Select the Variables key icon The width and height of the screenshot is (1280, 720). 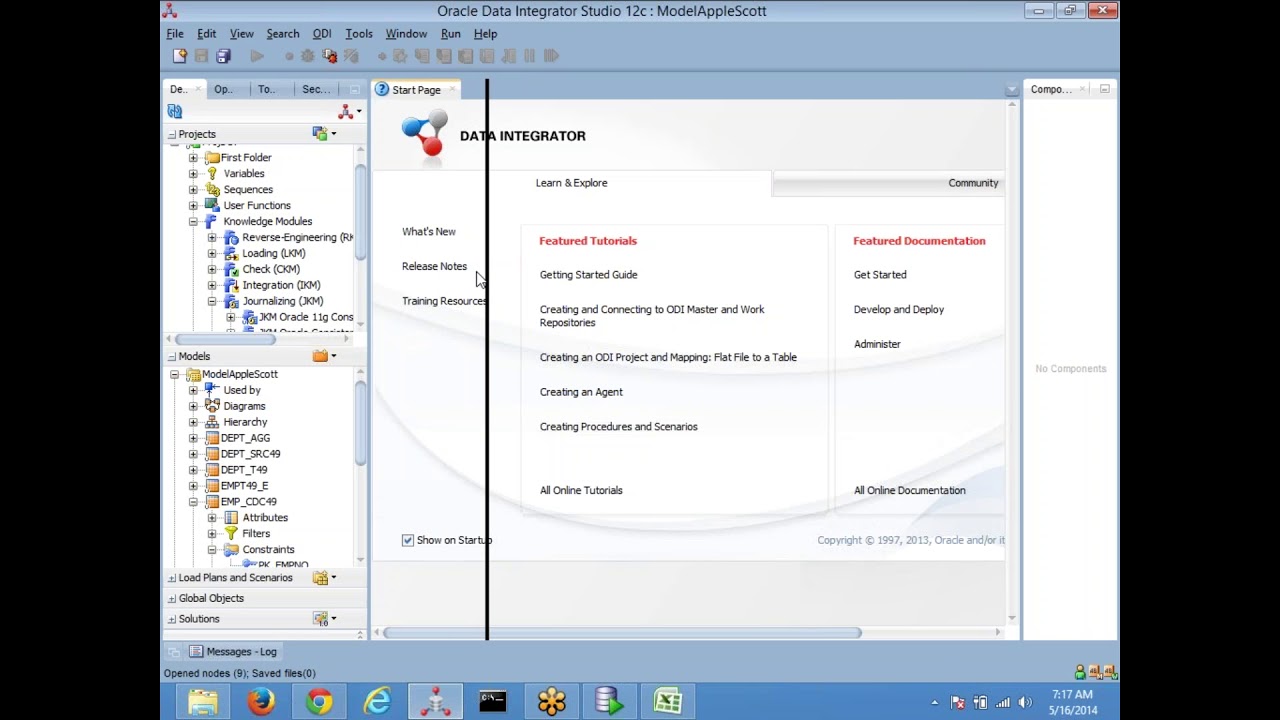click(212, 174)
